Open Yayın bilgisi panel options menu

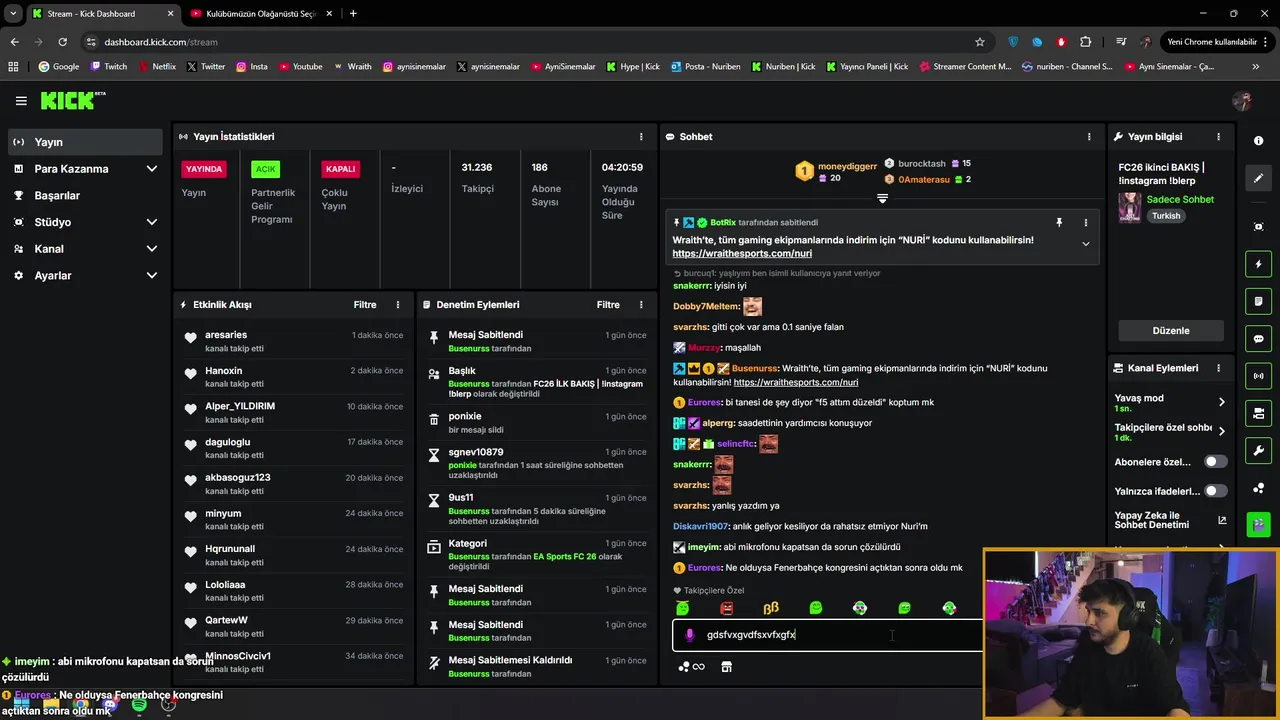pyautogui.click(x=1218, y=137)
